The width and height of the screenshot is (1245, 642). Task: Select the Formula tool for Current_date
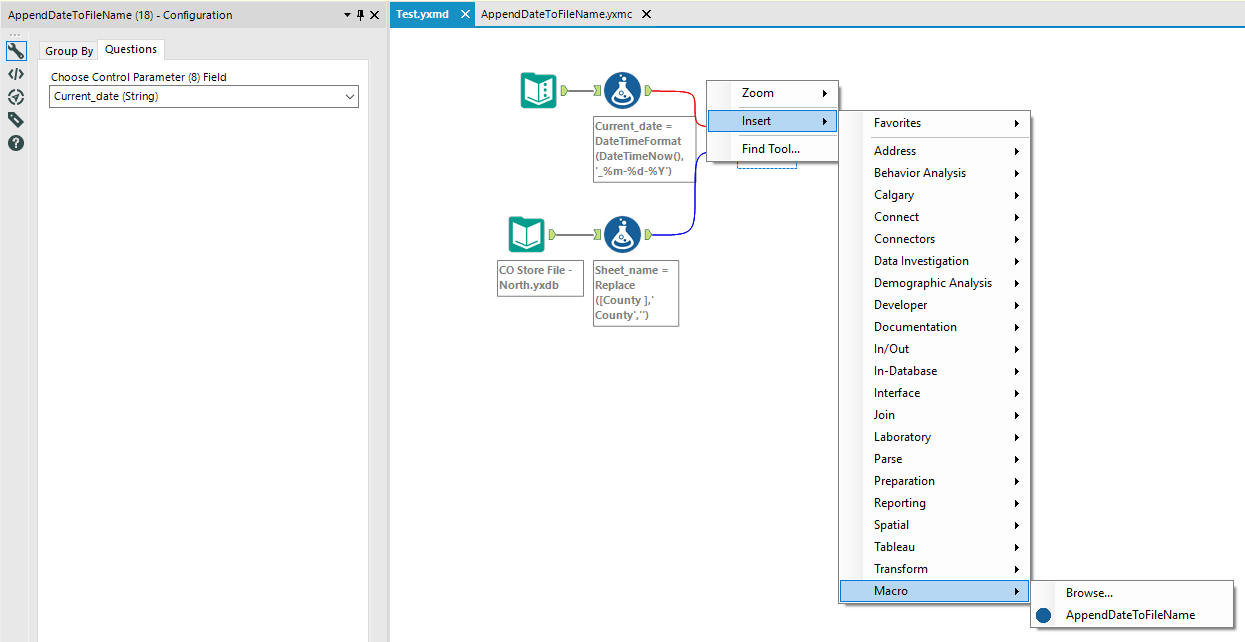[x=623, y=91]
